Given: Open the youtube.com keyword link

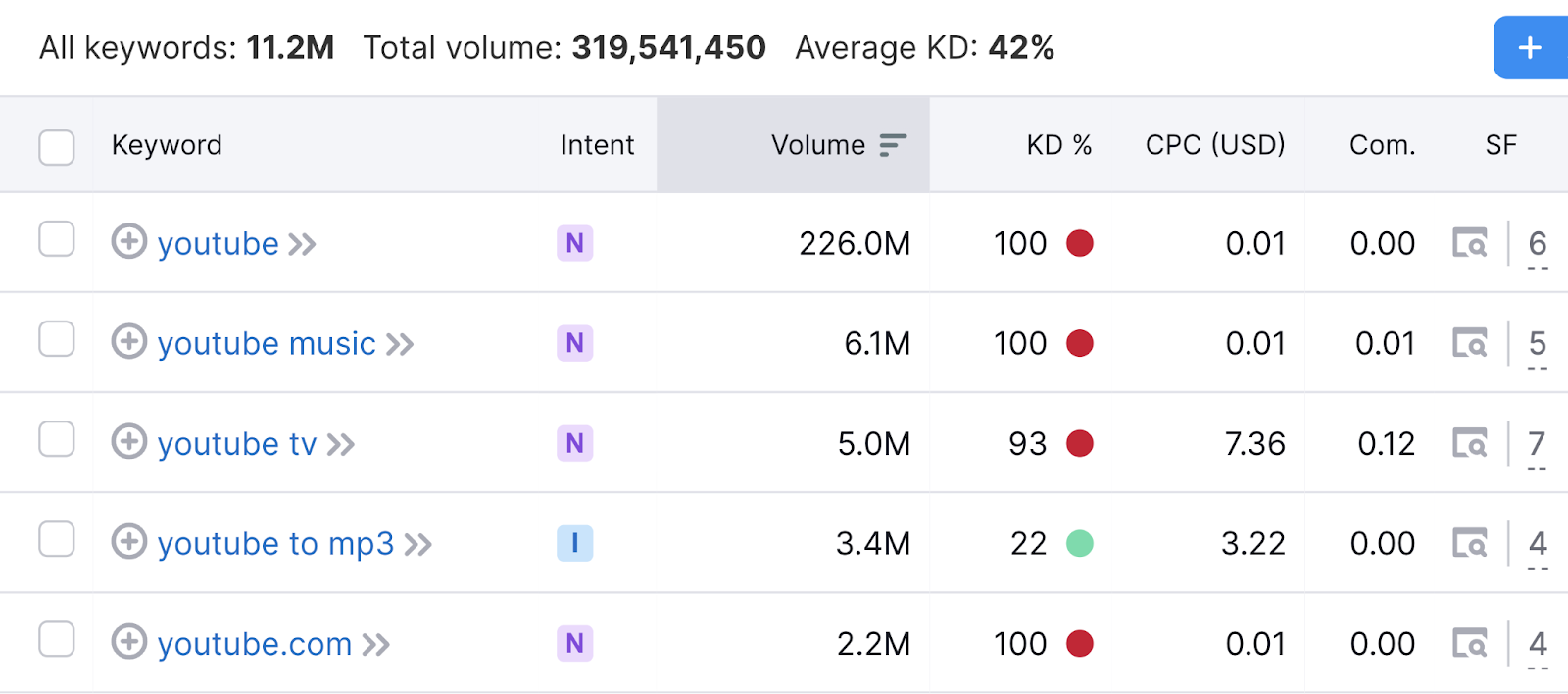Looking at the screenshot, I should (255, 644).
